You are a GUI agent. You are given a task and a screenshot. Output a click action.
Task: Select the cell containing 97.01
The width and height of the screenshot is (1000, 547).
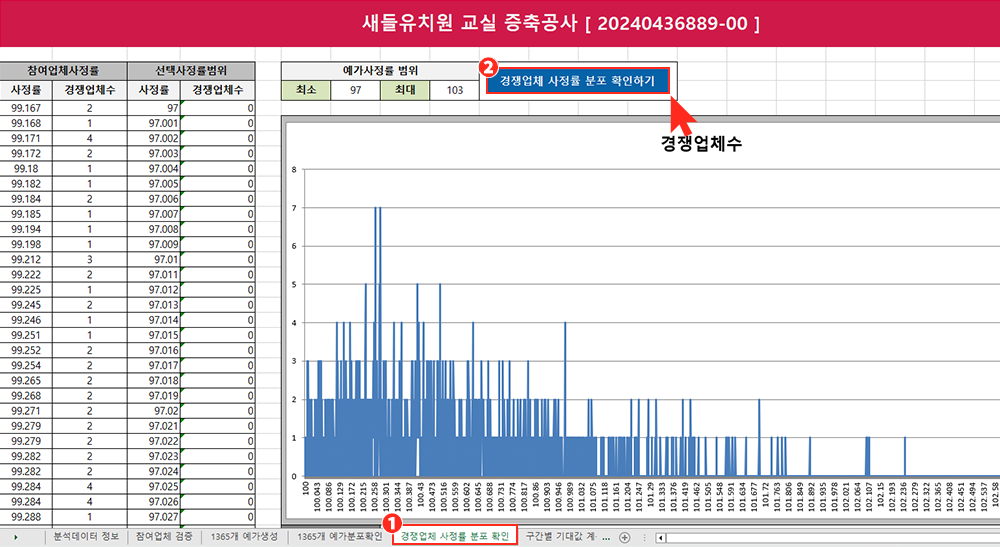click(154, 259)
